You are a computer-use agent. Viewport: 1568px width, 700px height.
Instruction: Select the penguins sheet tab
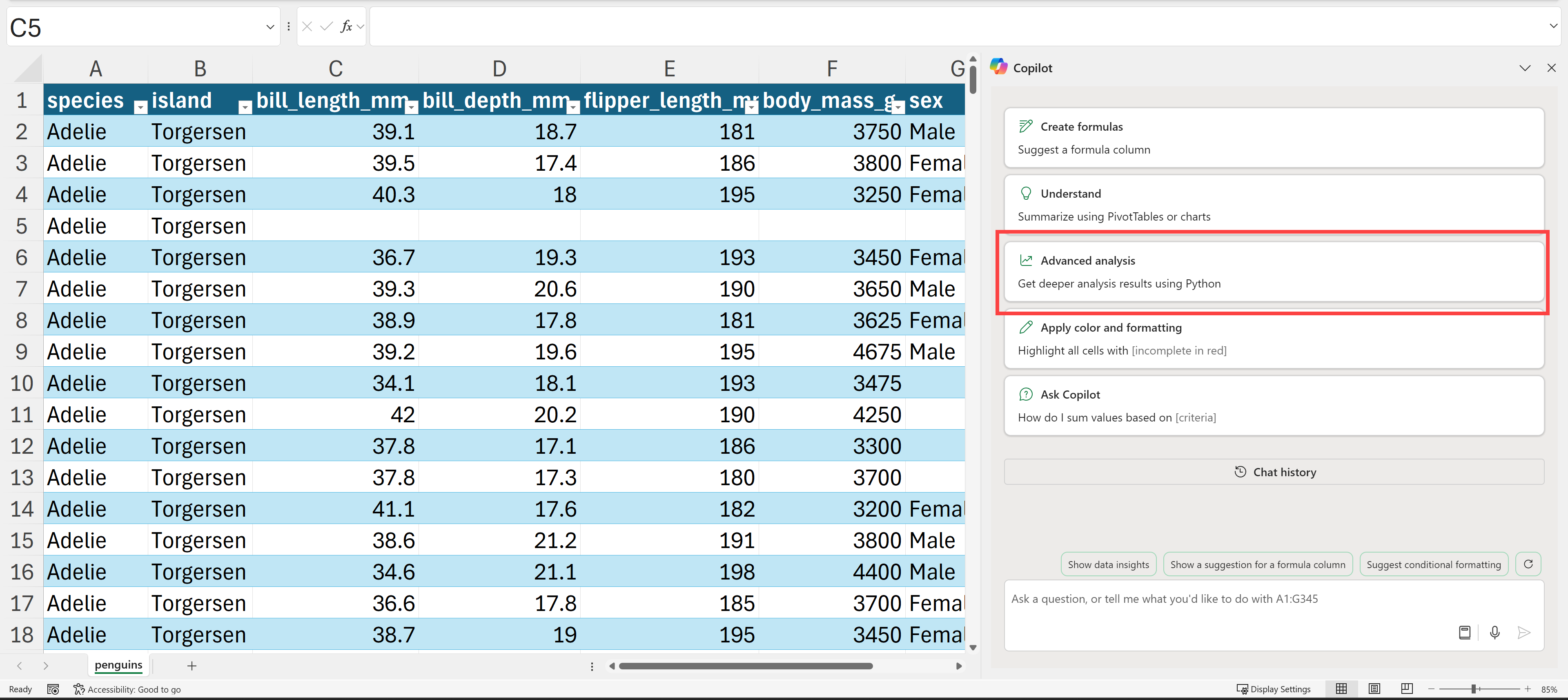tap(118, 665)
